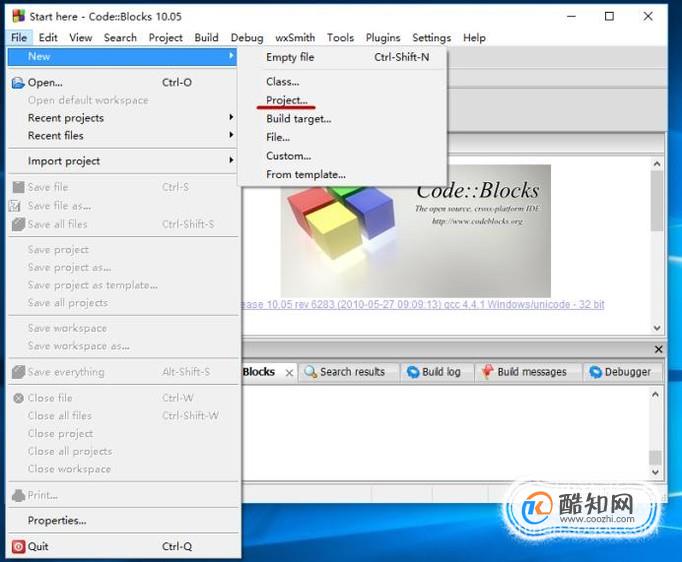
Task: Select Recent projects entry
Action: point(123,118)
